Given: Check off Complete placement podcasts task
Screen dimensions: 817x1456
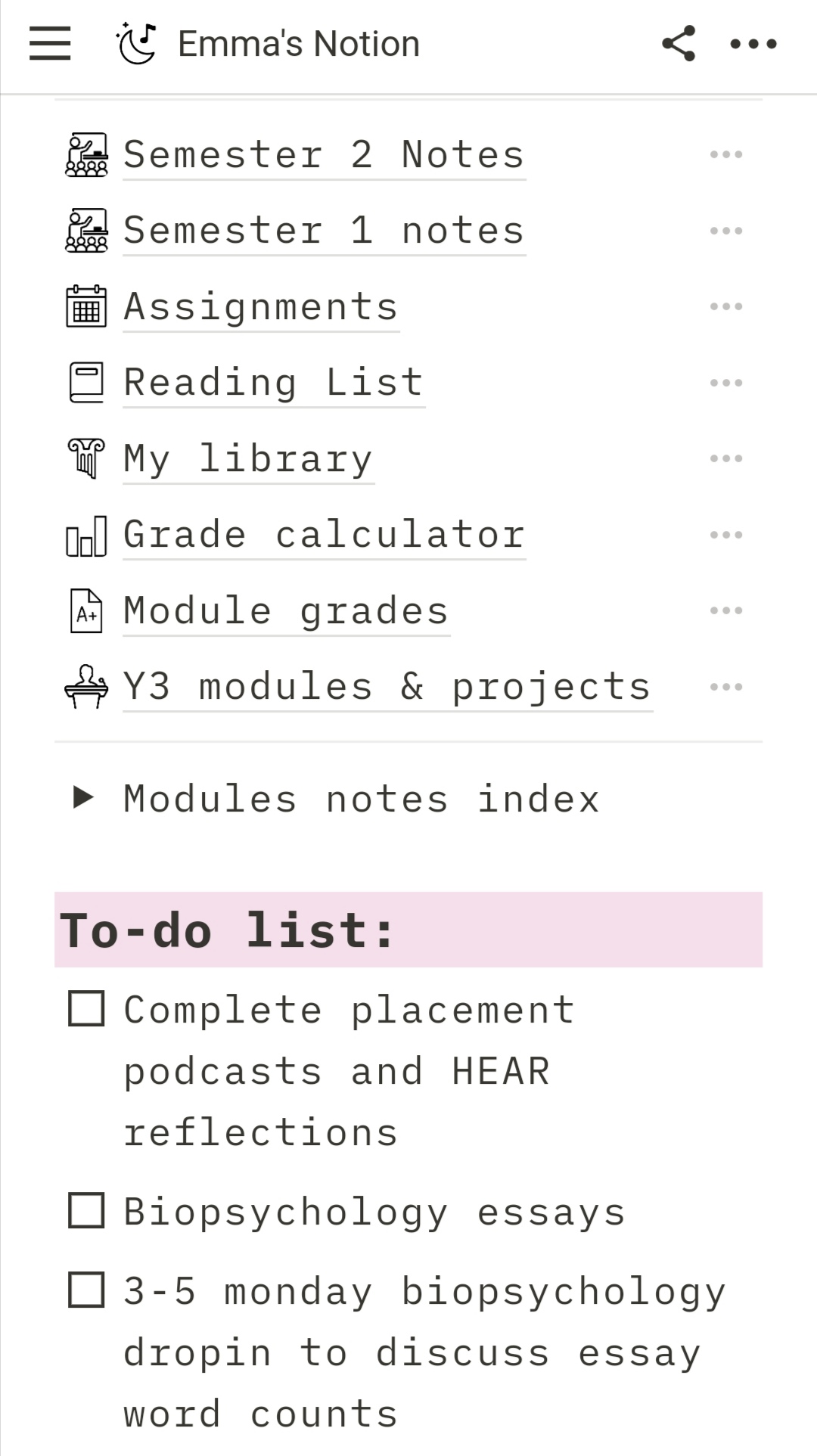Looking at the screenshot, I should click(86, 1009).
